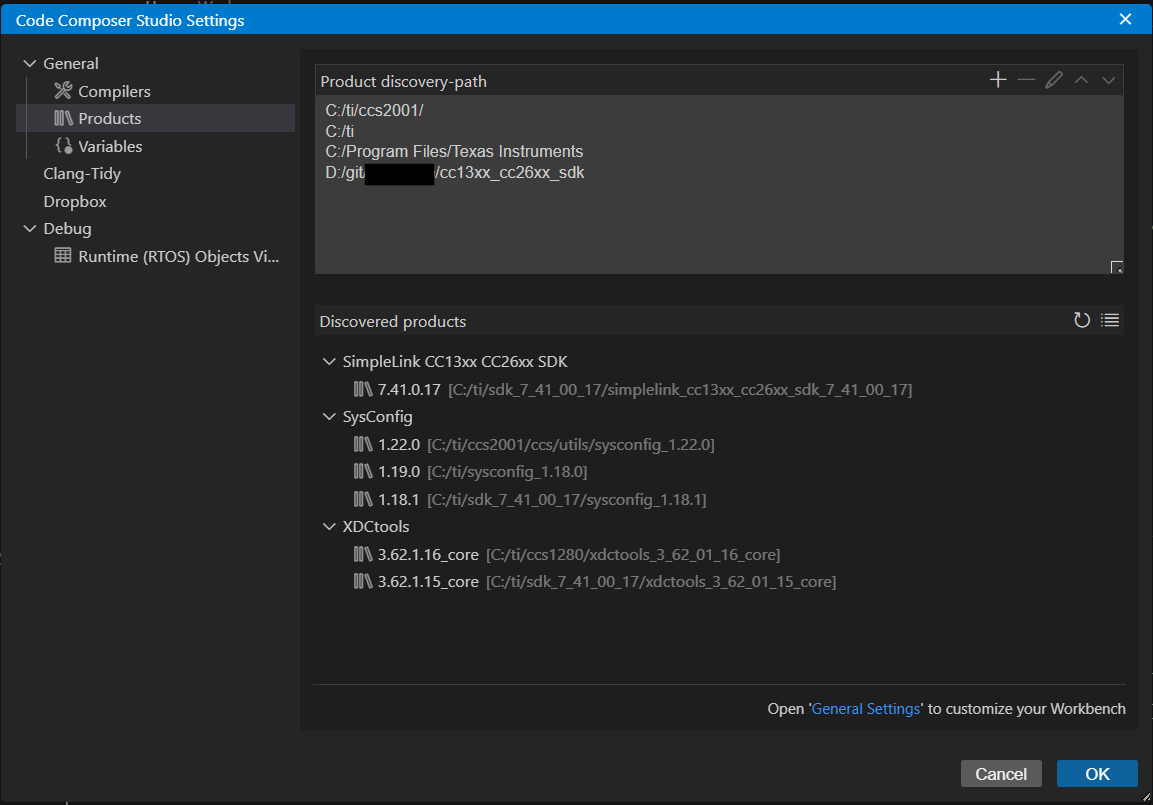Click the Products books icon in sidebar
Screen dimensions: 1153x805
click(63, 118)
